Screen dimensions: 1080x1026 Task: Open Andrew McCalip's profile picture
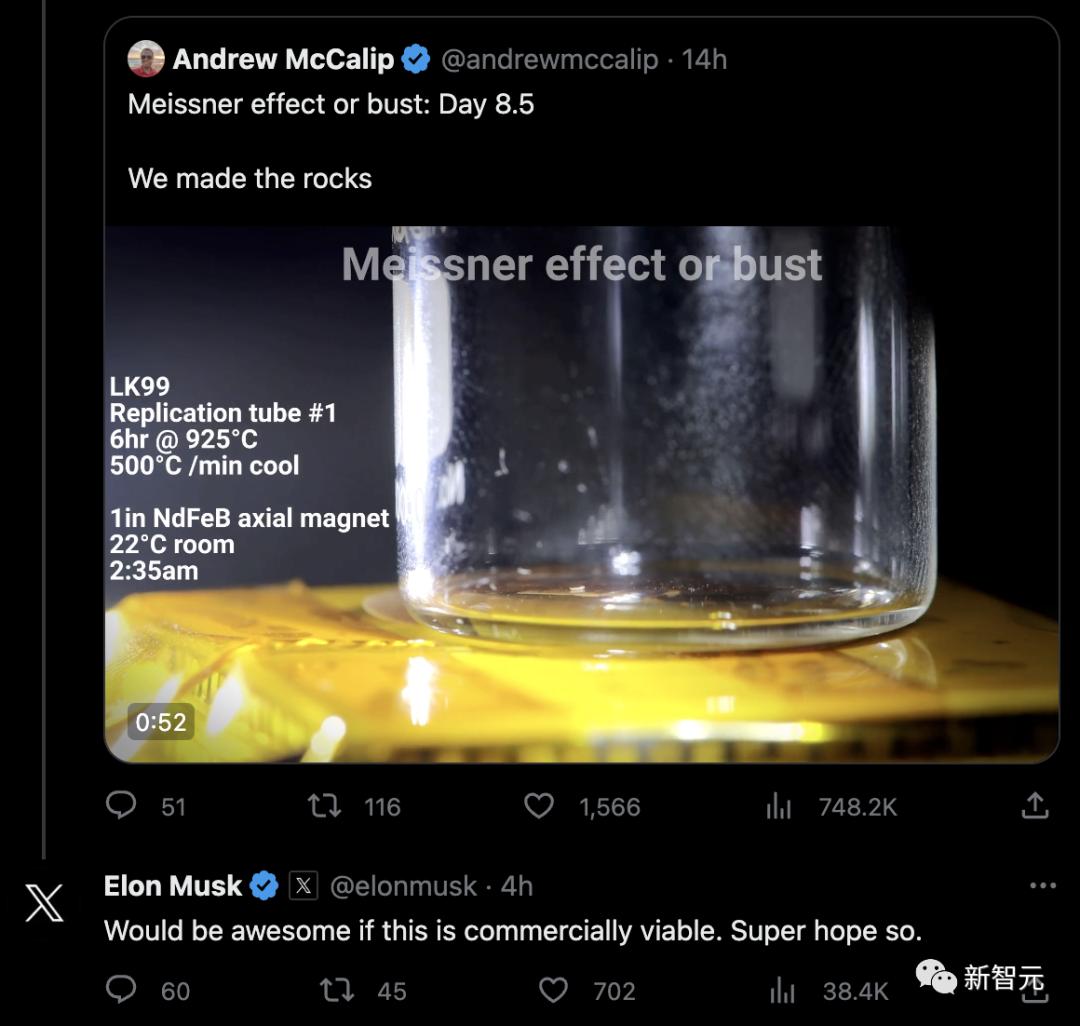coord(146,59)
